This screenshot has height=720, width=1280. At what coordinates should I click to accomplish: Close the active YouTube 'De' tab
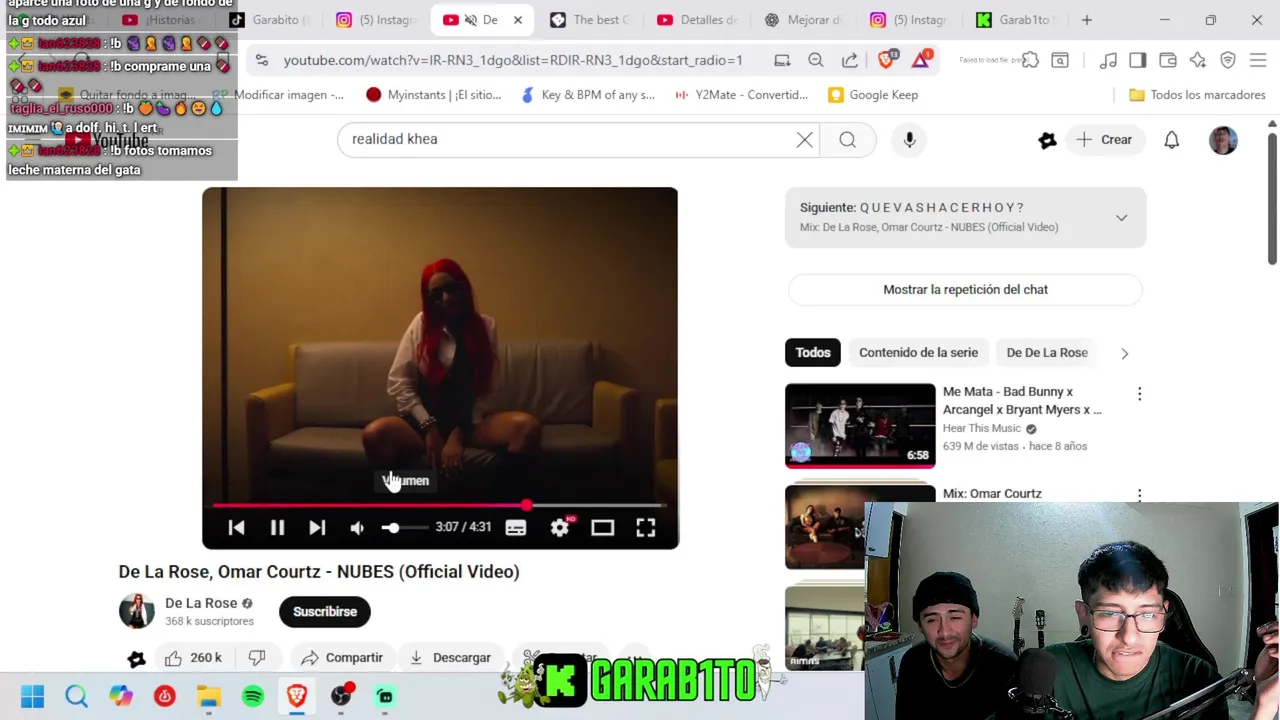point(518,20)
